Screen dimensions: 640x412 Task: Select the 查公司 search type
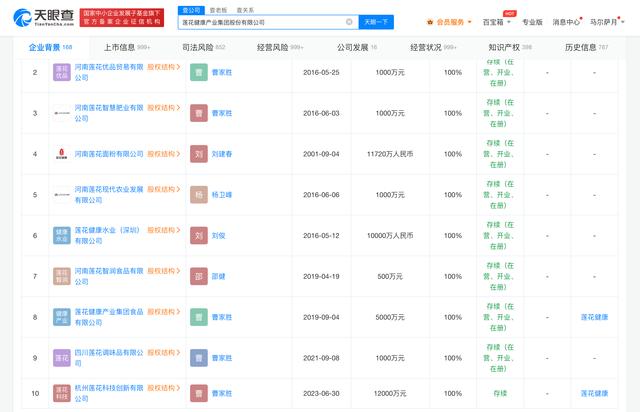pos(191,8)
